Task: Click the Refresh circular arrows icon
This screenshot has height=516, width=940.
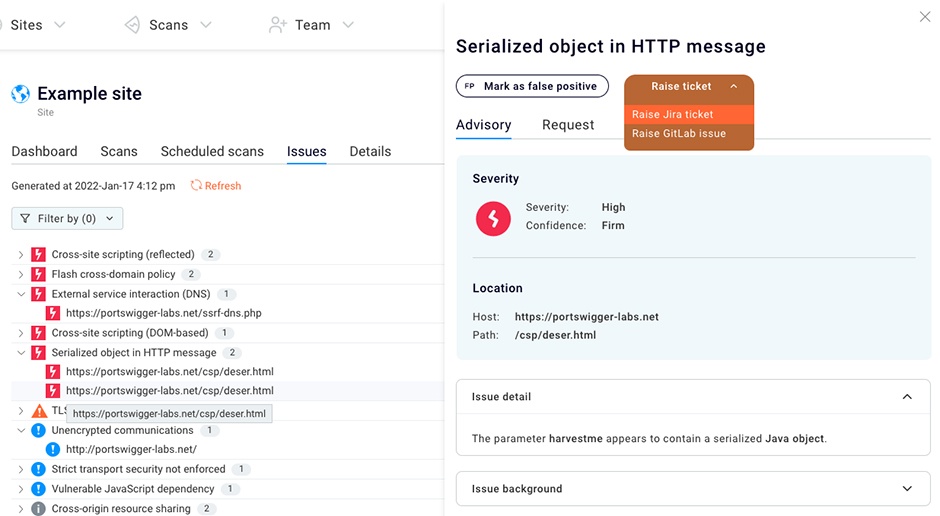Action: (x=196, y=186)
